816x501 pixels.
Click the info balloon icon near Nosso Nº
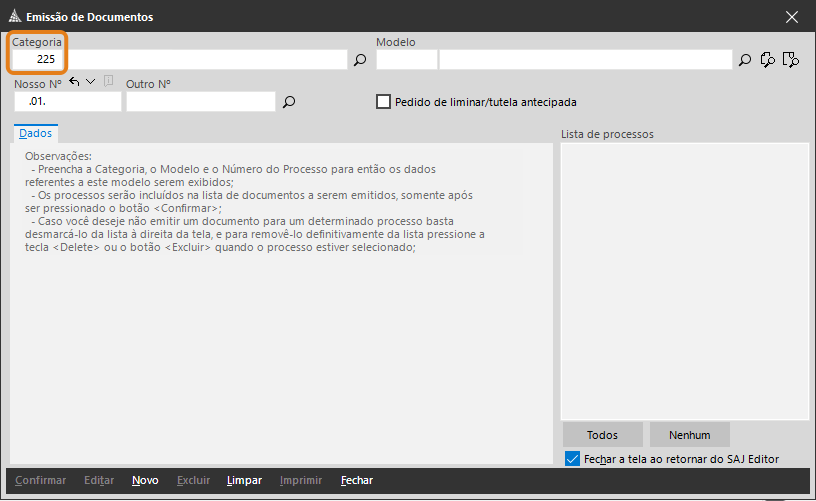tap(108, 81)
